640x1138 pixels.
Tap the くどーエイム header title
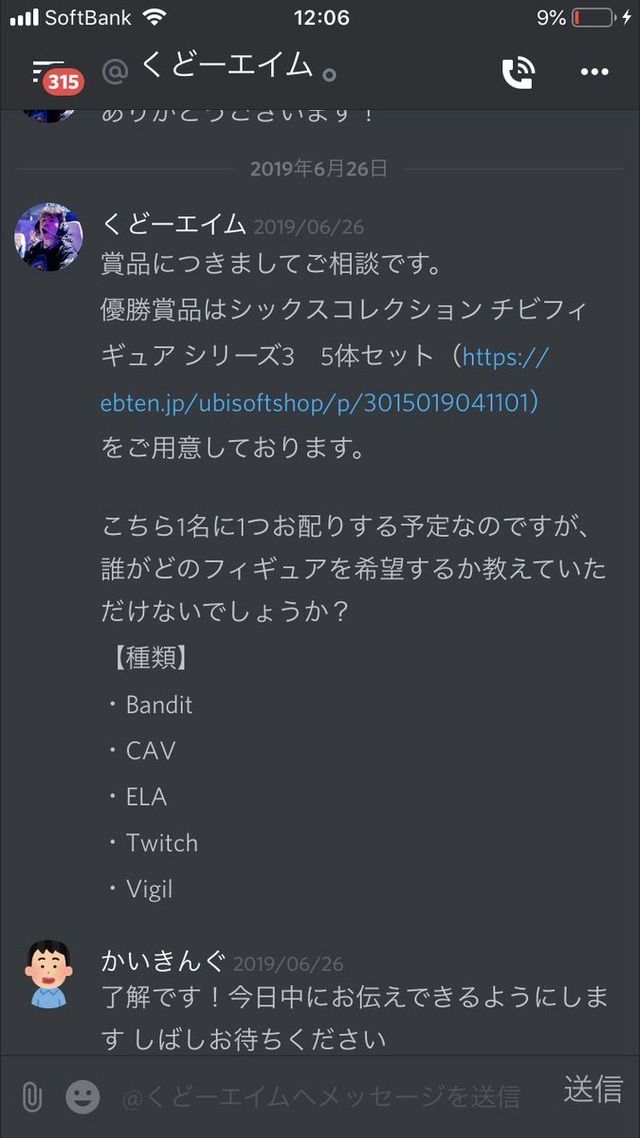(x=226, y=67)
